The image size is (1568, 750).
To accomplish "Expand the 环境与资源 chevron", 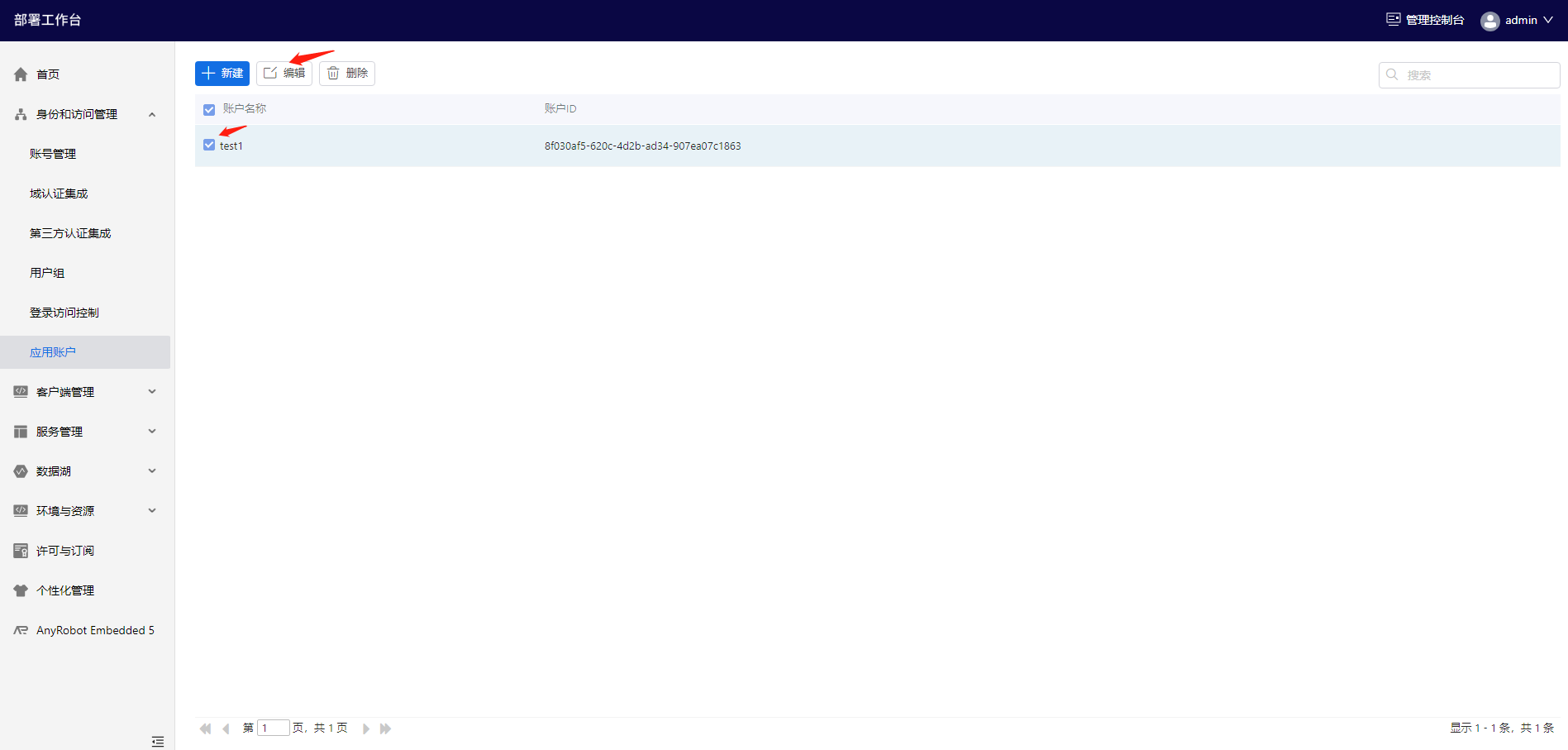I will click(152, 511).
